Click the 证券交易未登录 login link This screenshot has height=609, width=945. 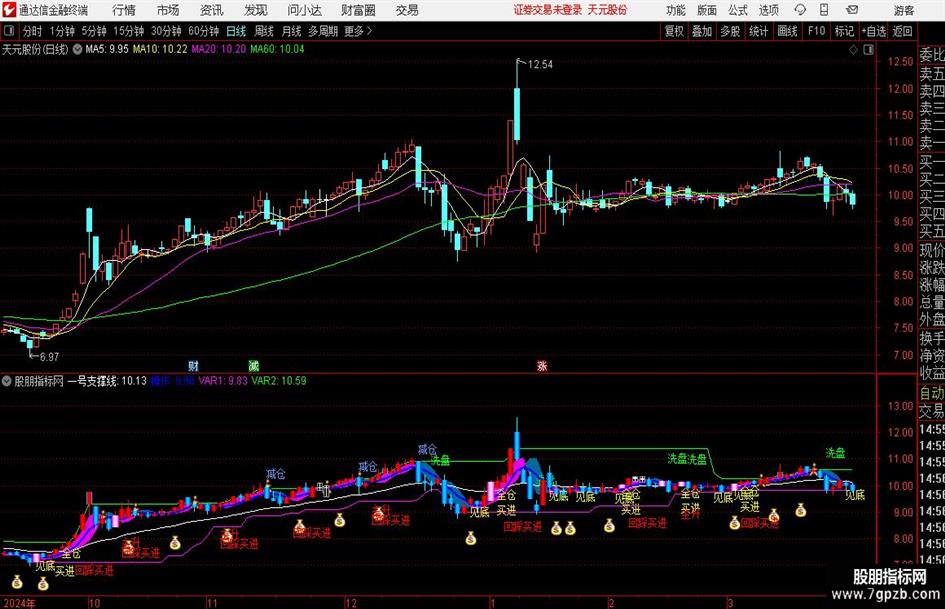coord(547,10)
